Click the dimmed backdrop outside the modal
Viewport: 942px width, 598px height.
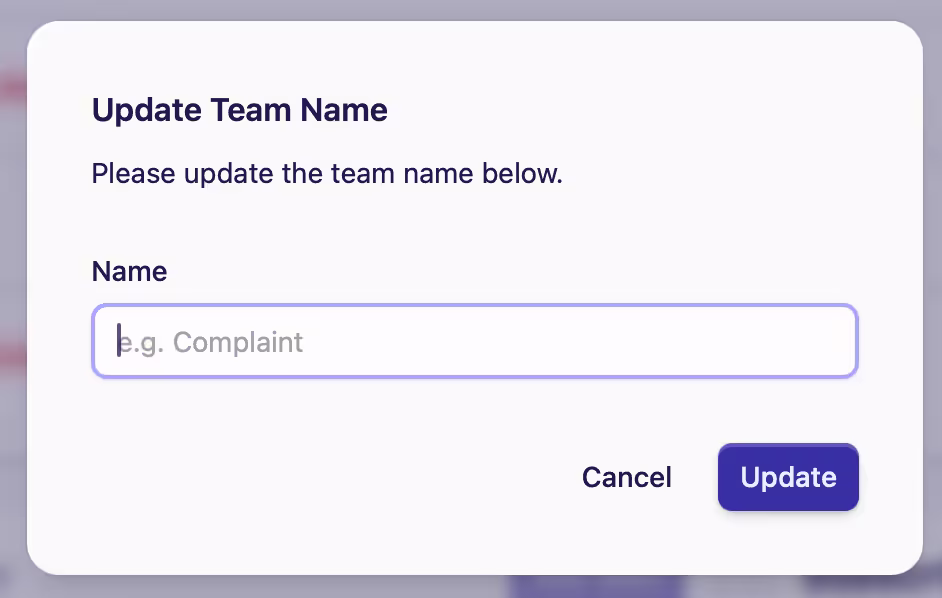point(13,300)
